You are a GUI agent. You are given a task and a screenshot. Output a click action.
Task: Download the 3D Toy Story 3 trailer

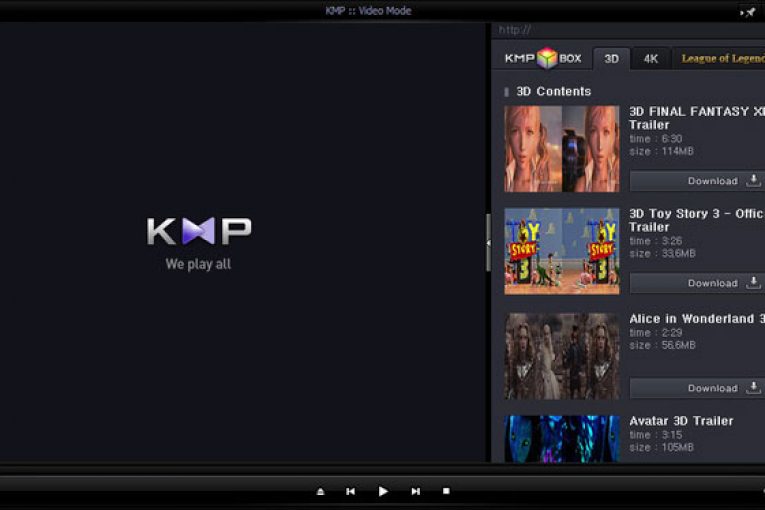(x=697, y=283)
